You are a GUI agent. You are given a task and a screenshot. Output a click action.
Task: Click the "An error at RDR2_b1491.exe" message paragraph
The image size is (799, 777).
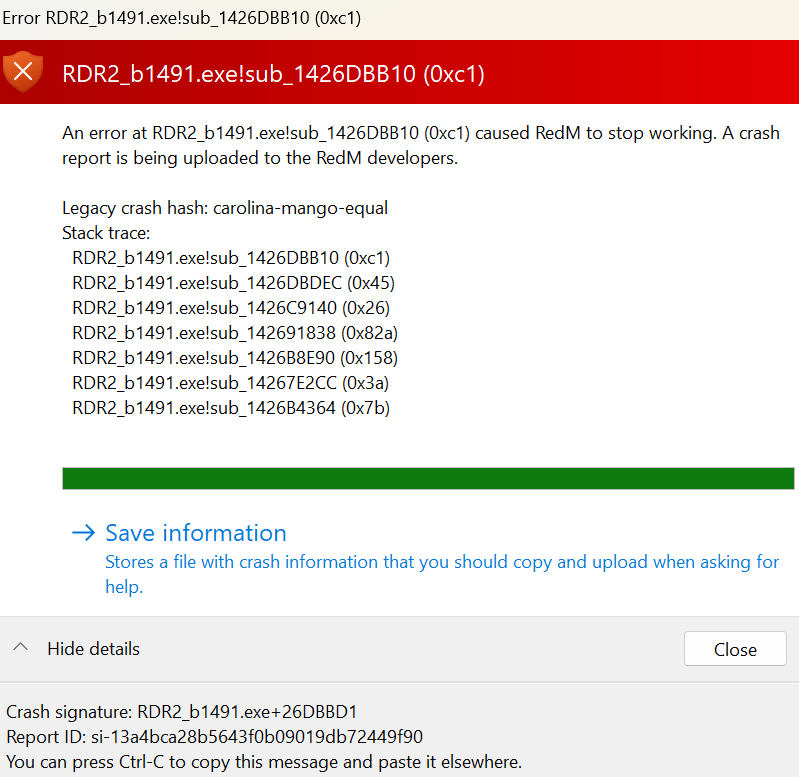click(x=421, y=145)
